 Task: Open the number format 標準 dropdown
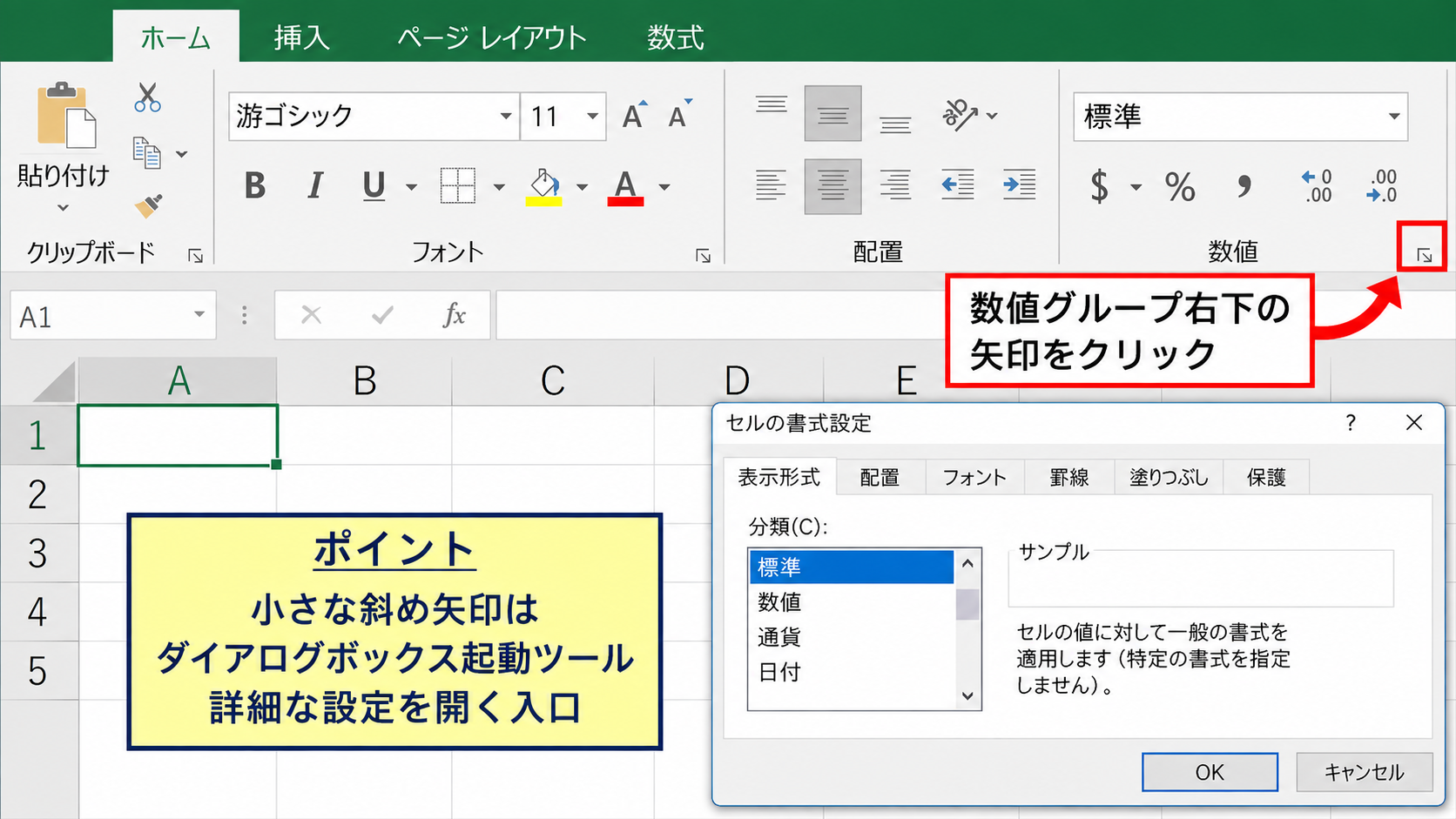pos(1393,117)
